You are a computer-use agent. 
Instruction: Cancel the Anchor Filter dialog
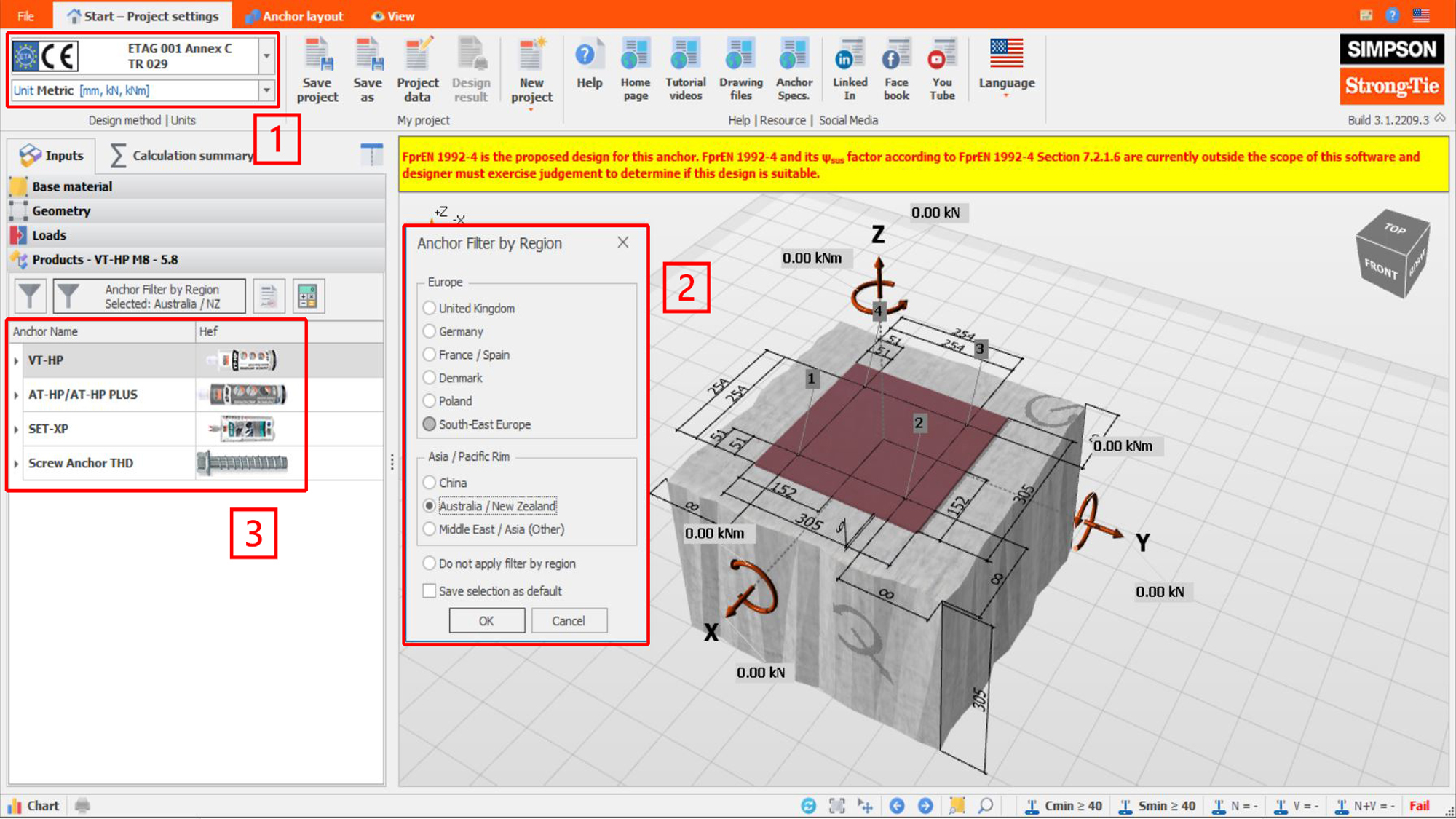coord(569,621)
